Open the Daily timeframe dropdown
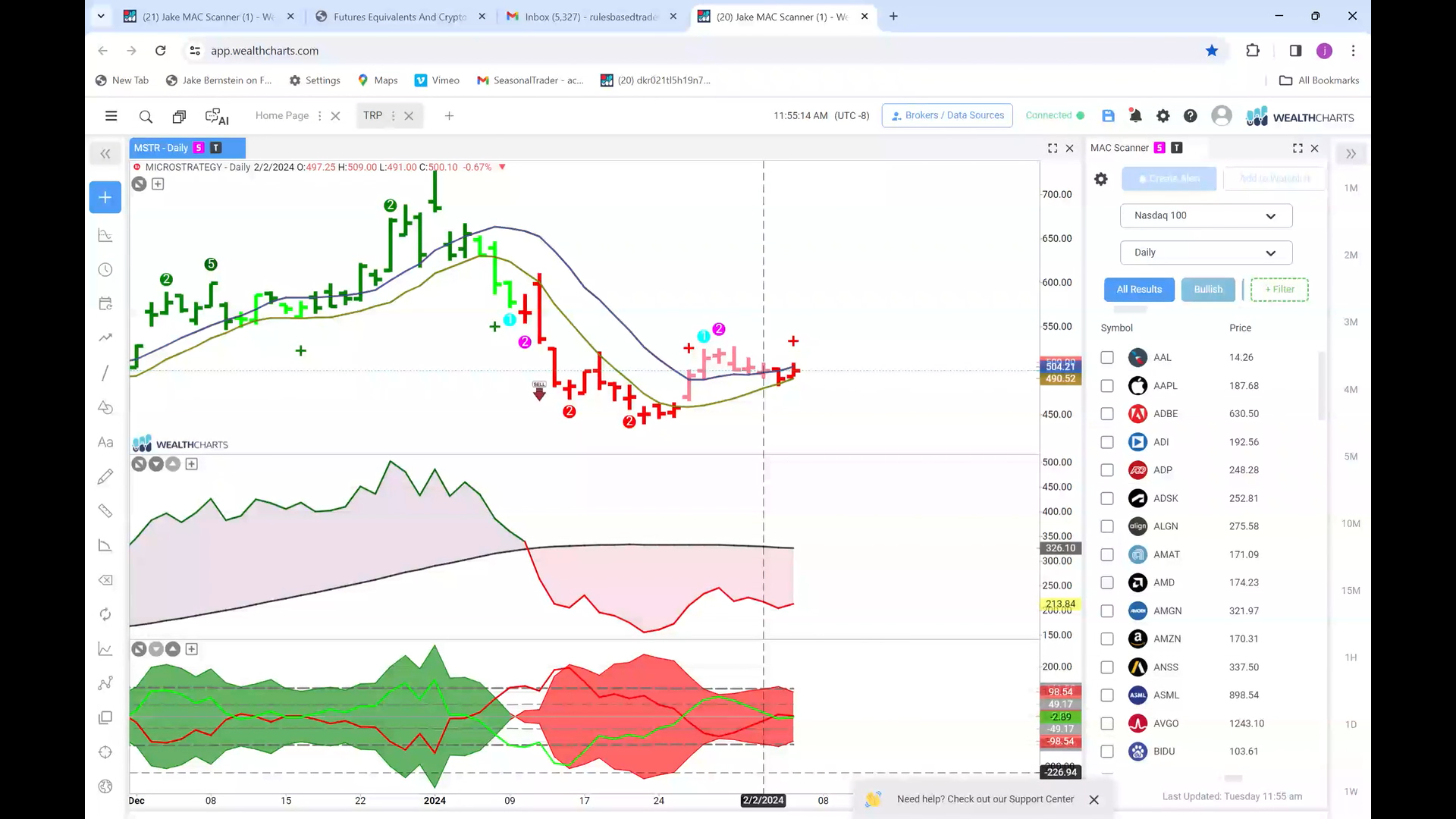1456x819 pixels. 1206,253
